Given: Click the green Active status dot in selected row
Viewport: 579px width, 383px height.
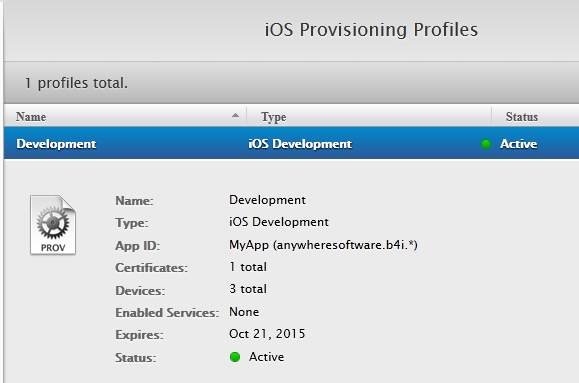Looking at the screenshot, I should click(x=486, y=144).
